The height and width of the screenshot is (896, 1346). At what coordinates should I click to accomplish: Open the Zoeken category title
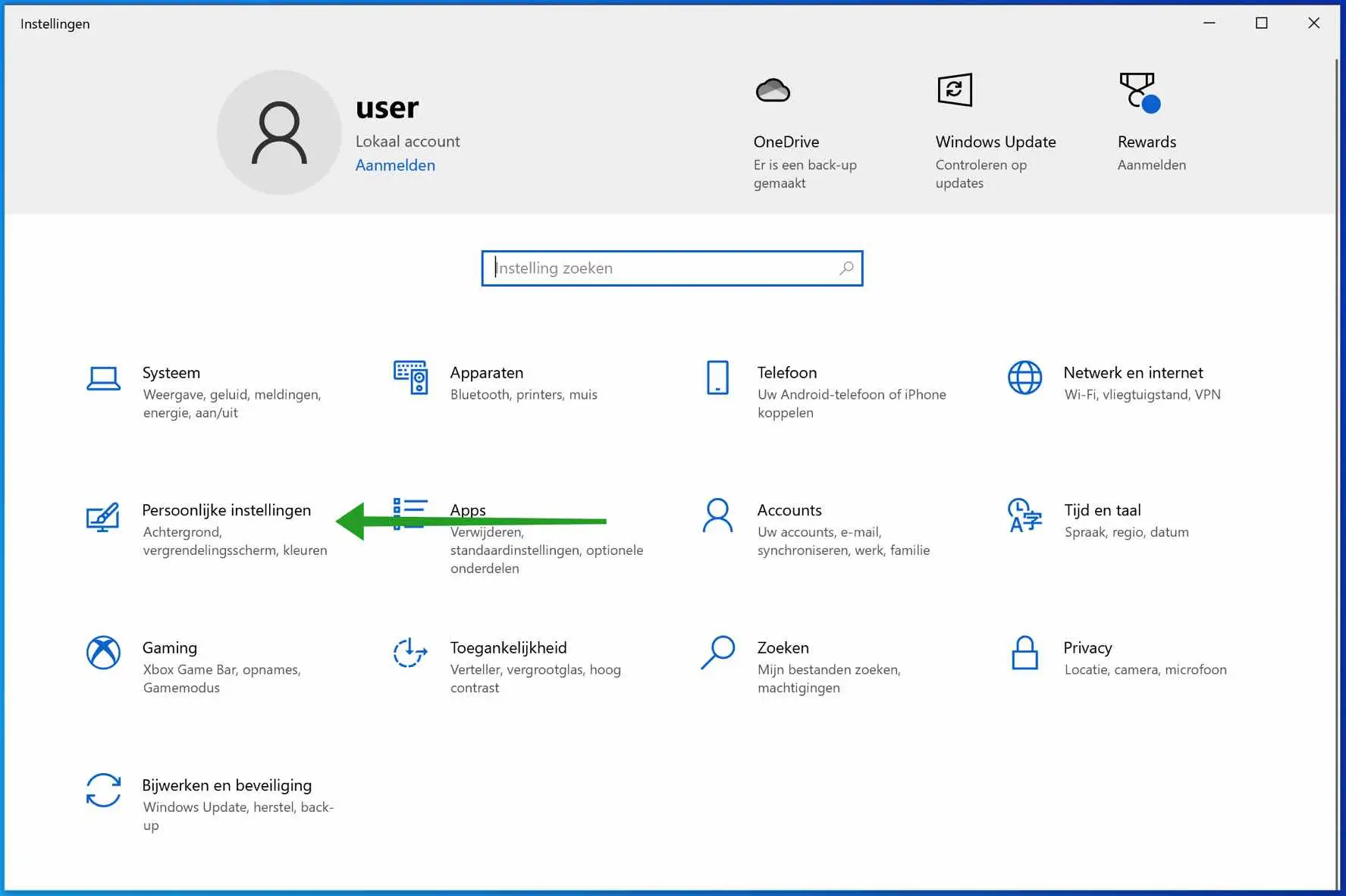coord(783,648)
